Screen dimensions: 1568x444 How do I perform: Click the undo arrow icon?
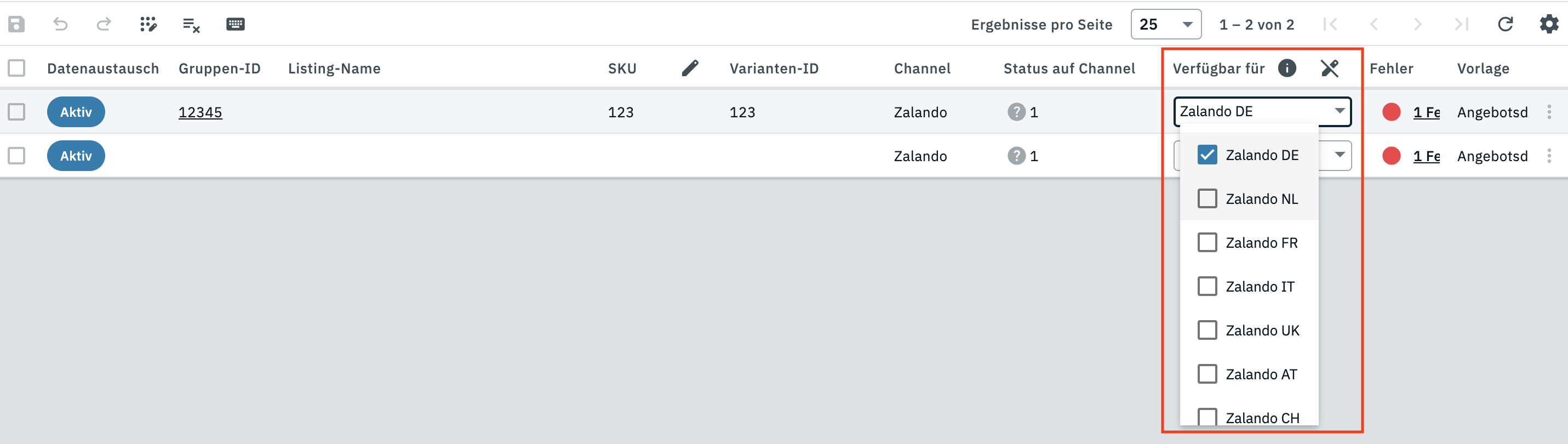coord(60,24)
